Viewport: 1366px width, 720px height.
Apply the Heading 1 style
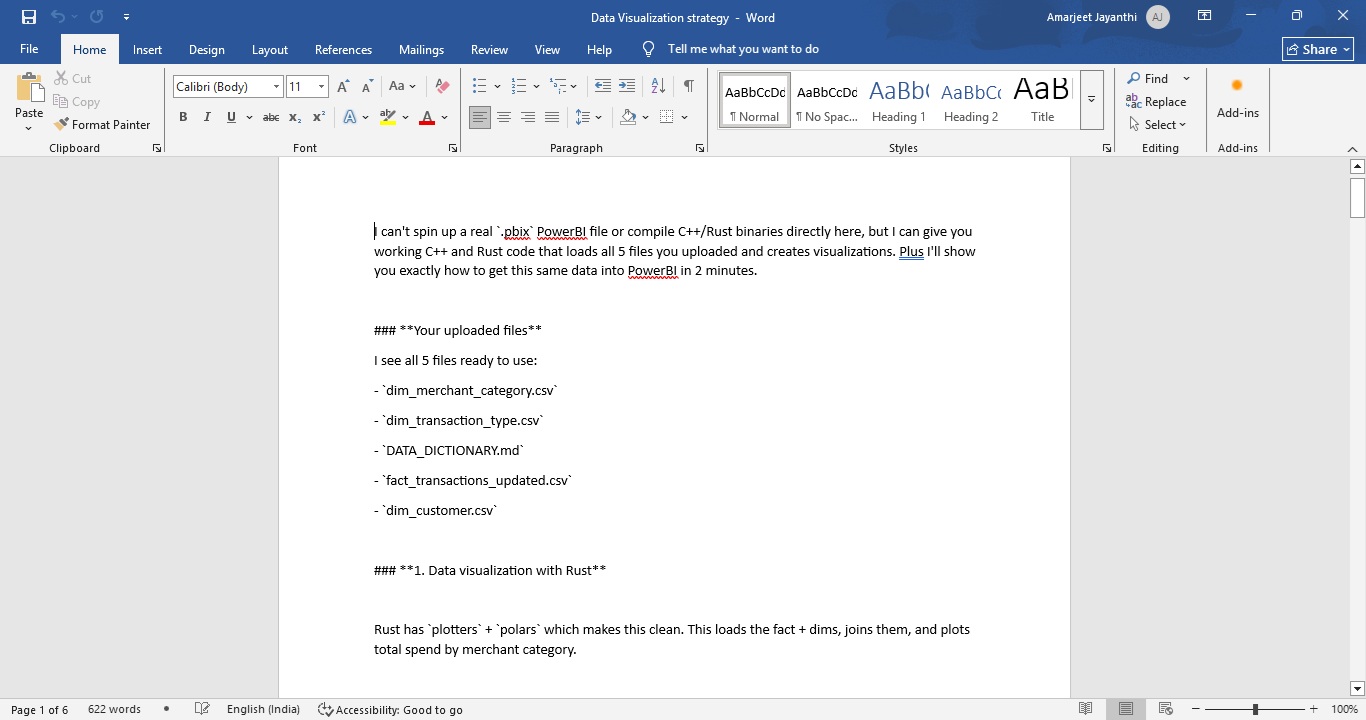(x=899, y=100)
